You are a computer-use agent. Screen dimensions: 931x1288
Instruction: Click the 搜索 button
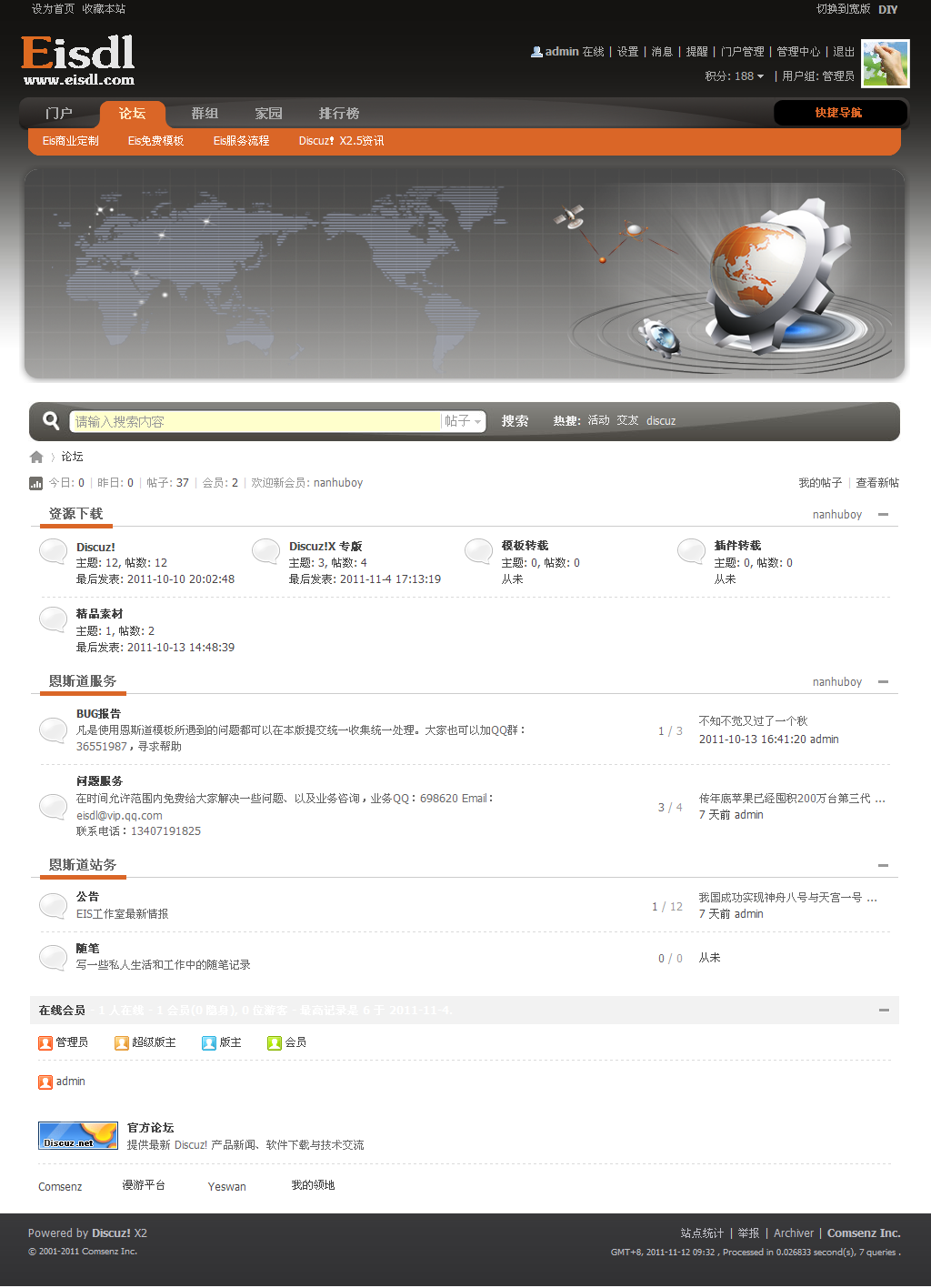pos(515,421)
